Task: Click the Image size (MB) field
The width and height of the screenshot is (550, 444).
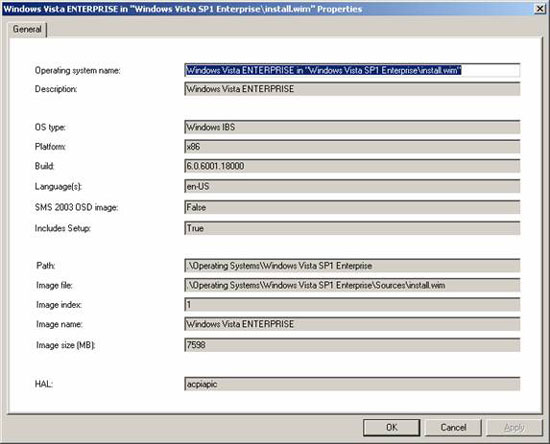Action: click(x=352, y=345)
